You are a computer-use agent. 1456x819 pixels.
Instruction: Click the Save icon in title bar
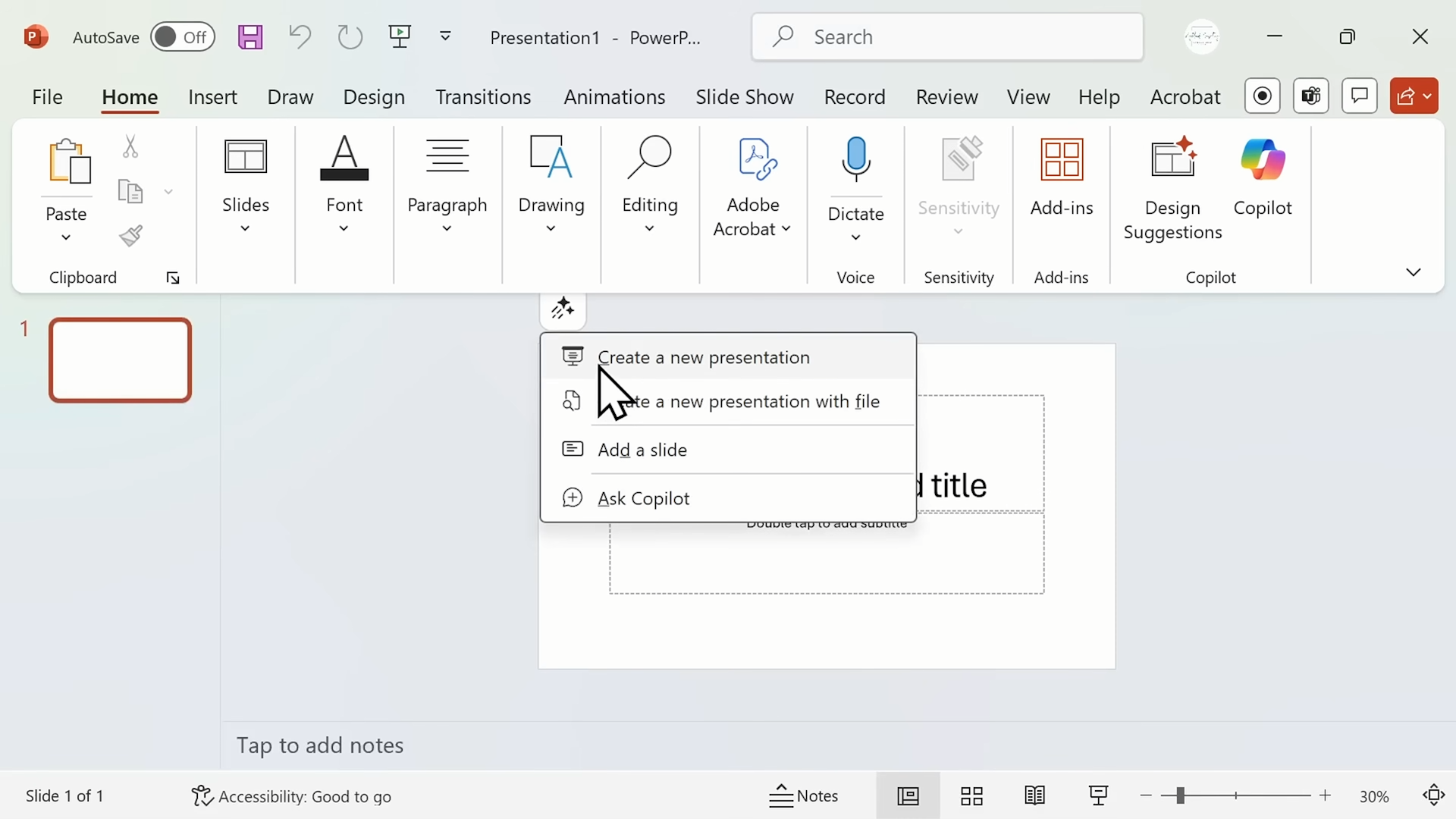click(x=250, y=36)
